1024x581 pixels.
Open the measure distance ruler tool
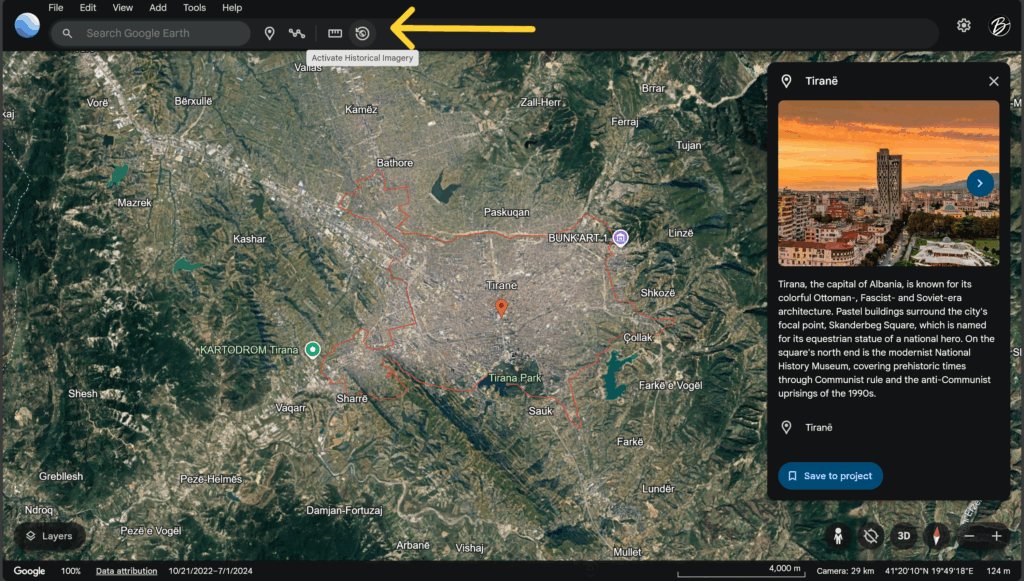[335, 33]
